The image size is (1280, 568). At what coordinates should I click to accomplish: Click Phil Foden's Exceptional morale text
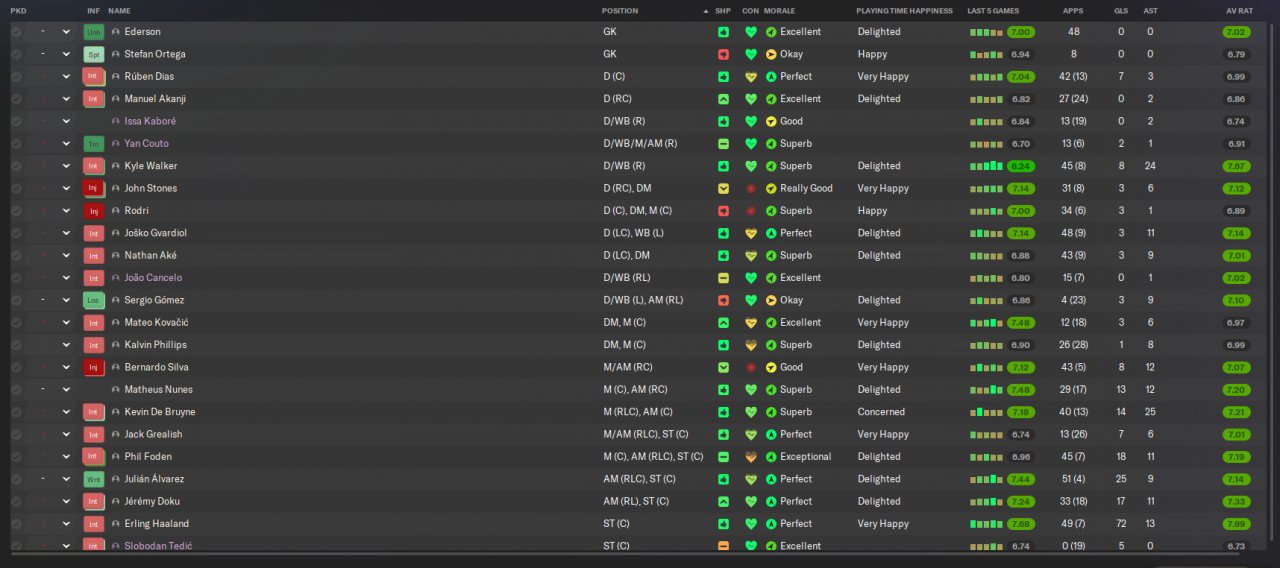(806, 457)
